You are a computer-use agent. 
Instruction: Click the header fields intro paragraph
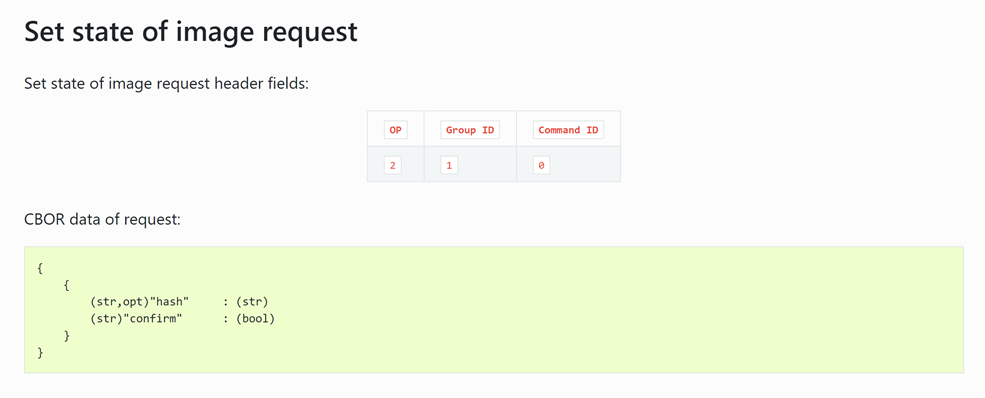click(x=166, y=83)
